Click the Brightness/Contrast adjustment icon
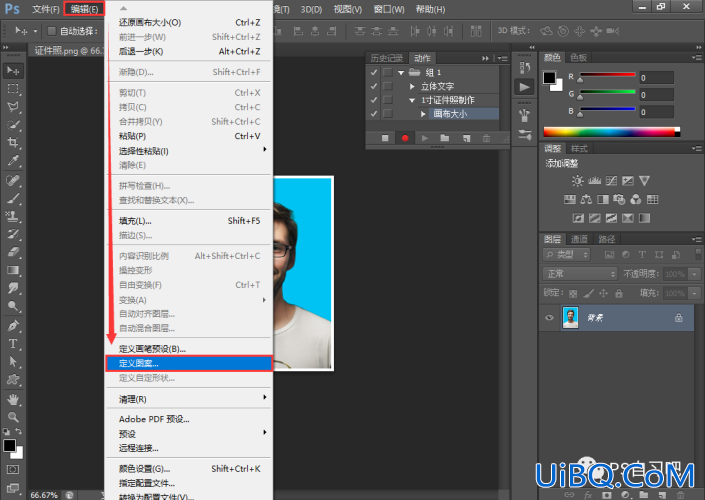Viewport: 705px width, 500px height. pyautogui.click(x=577, y=181)
